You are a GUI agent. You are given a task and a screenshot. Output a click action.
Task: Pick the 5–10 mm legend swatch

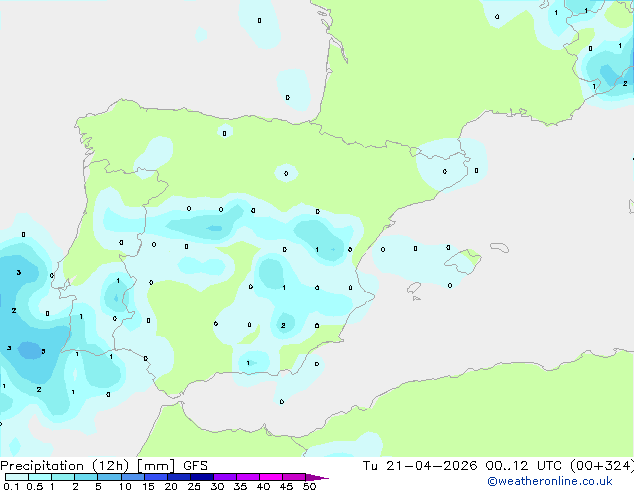pyautogui.click(x=109, y=477)
